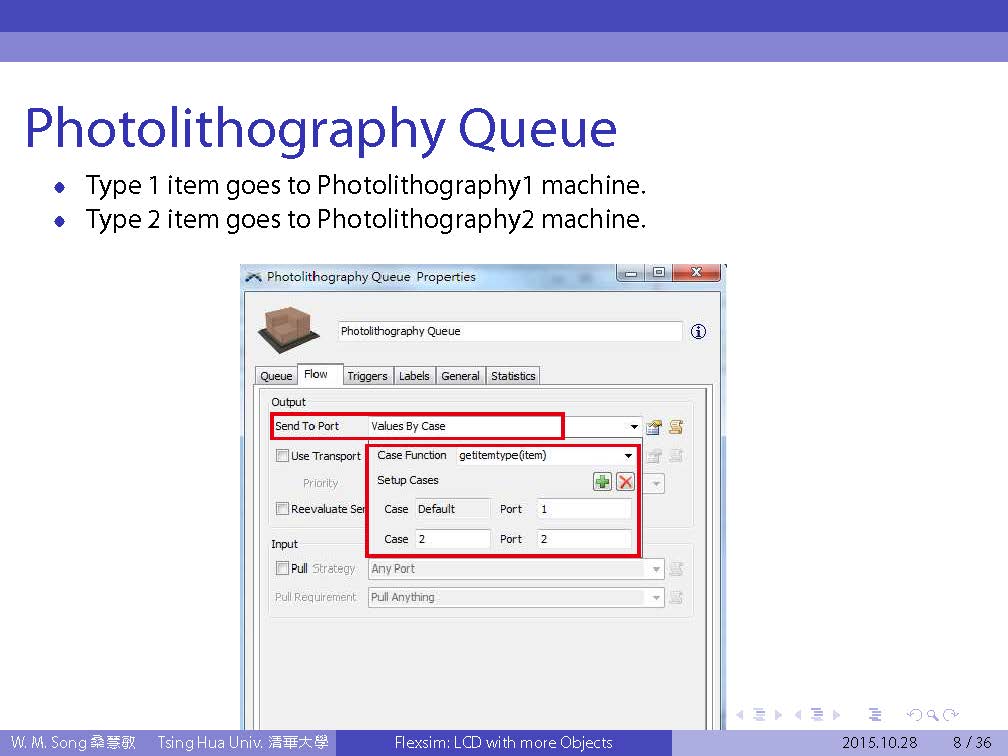Click the Send To Port code scroll icon
Screen dimensions: 1008x756
[676, 427]
